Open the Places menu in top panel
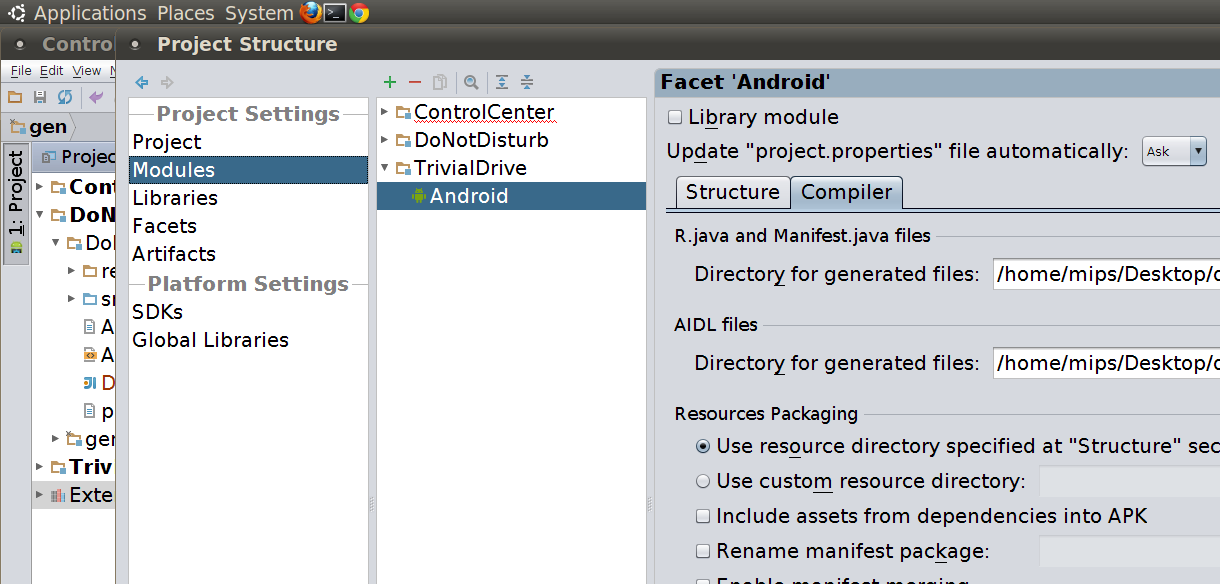This screenshot has width=1220, height=584. point(186,13)
